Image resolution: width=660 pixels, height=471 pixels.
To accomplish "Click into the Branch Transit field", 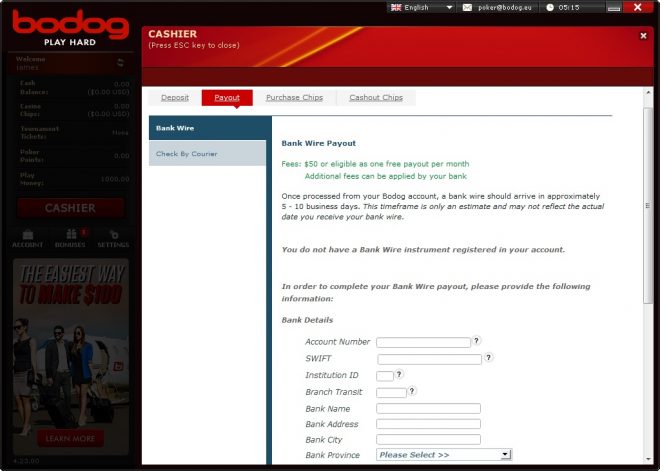I will tap(391, 393).
